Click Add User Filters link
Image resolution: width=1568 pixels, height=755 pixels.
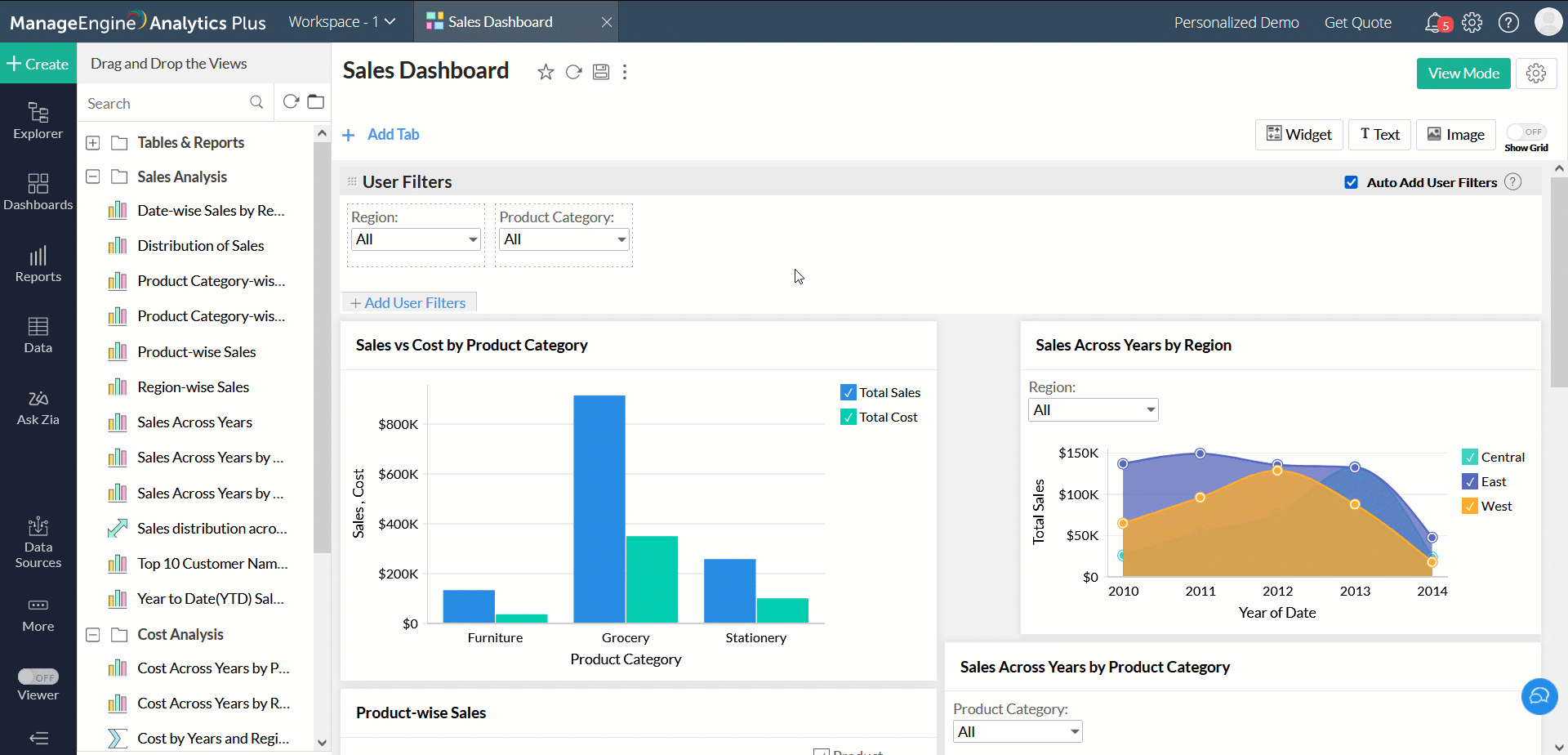(408, 303)
